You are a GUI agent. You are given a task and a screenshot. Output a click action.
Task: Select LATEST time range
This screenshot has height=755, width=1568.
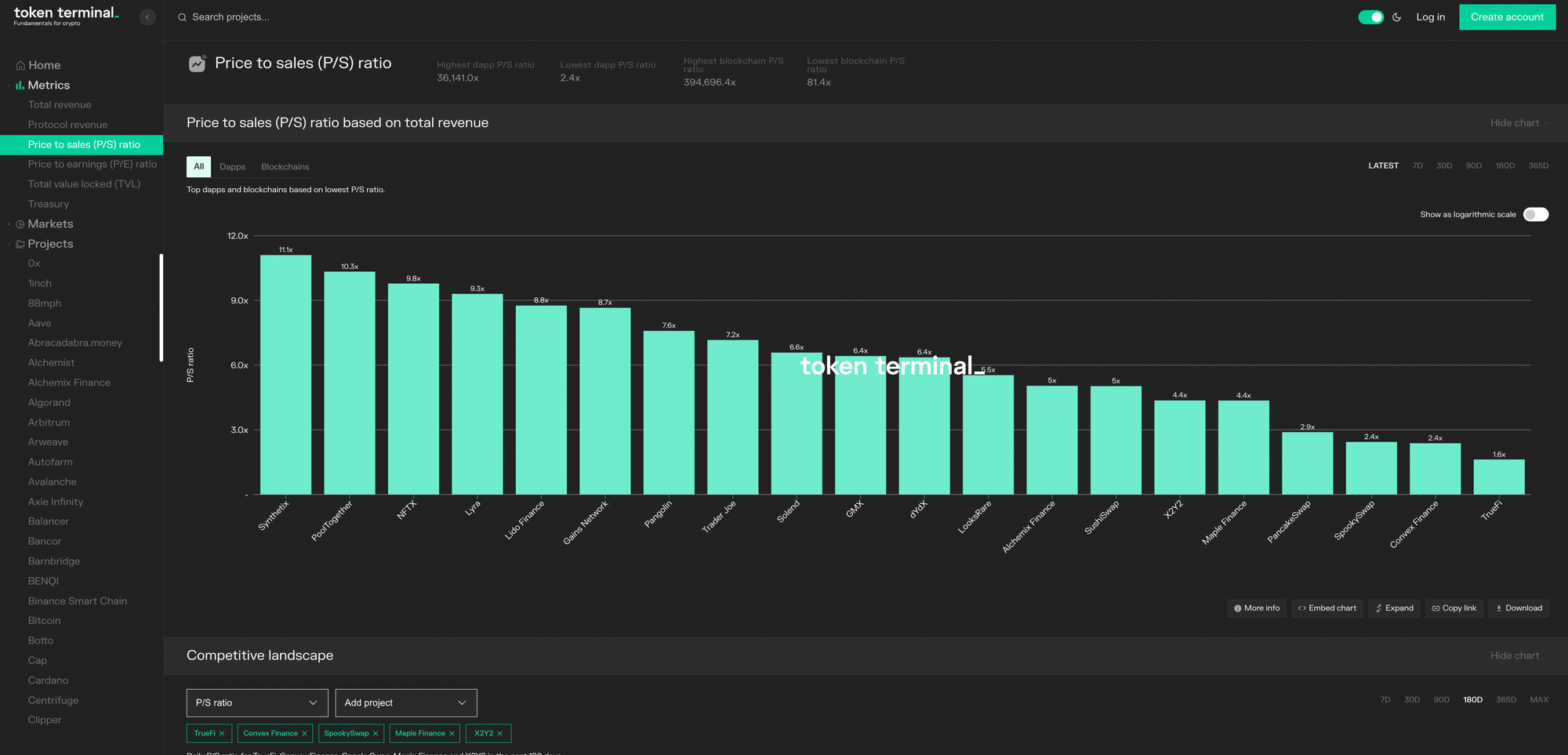1383,166
